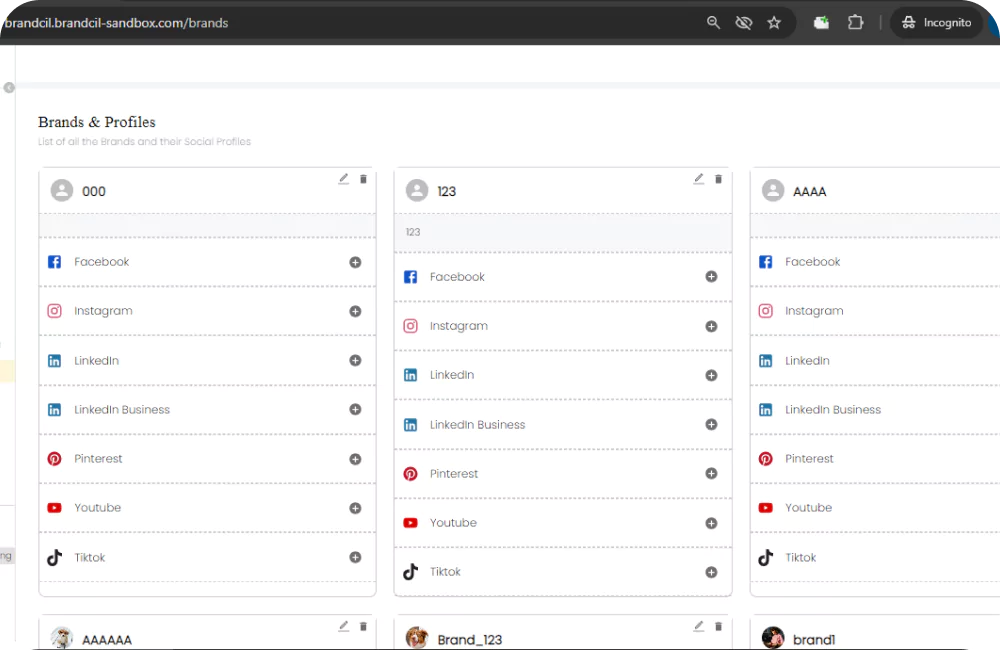Edit brand 123 with the pencil icon

[699, 179]
